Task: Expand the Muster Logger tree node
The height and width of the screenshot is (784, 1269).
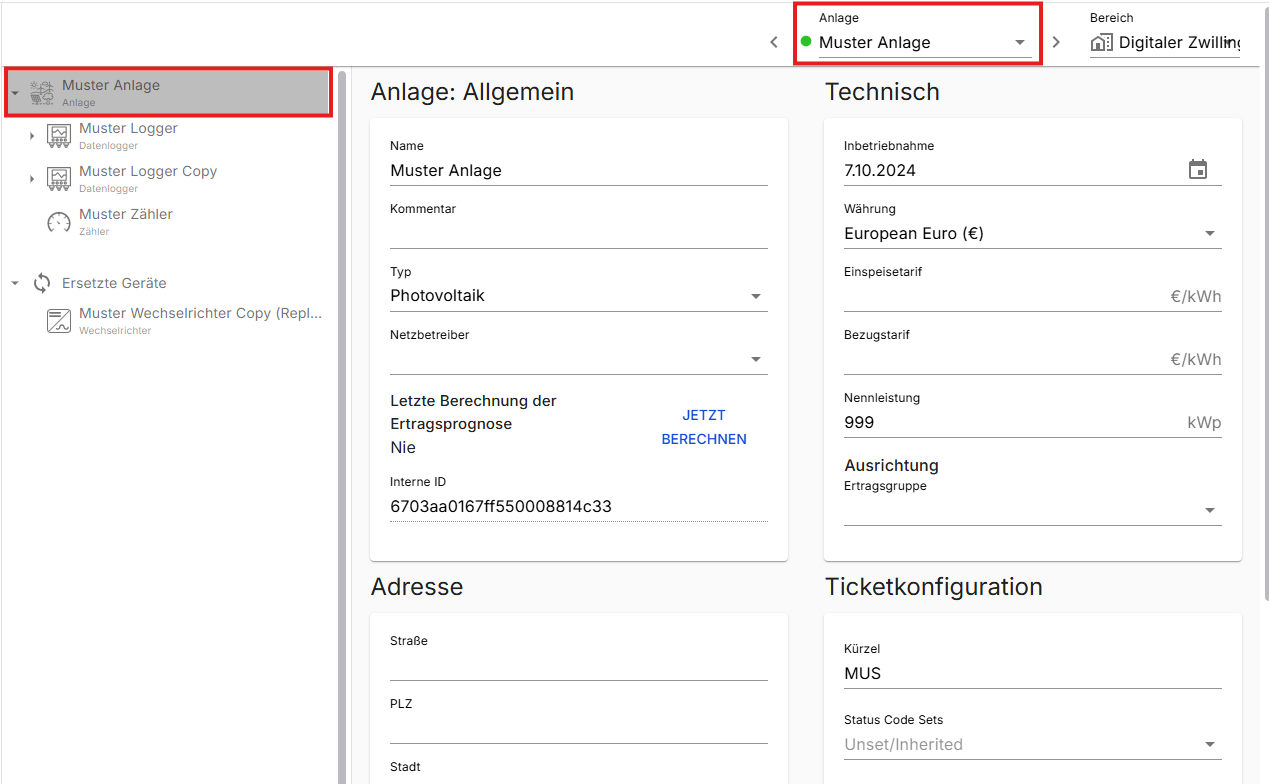Action: pyautogui.click(x=32, y=136)
